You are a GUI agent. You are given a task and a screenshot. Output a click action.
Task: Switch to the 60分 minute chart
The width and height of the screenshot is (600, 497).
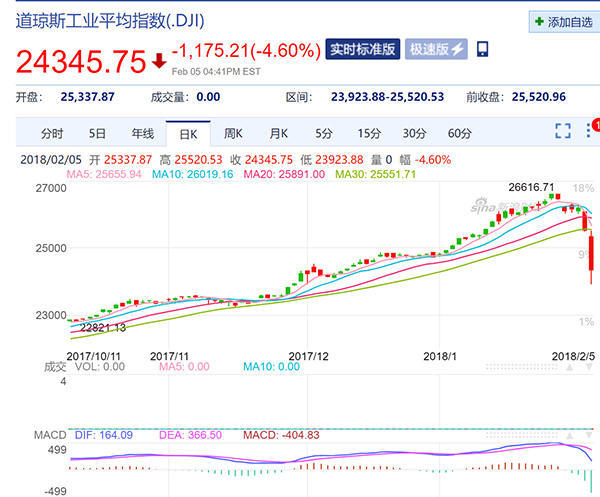pyautogui.click(x=460, y=134)
